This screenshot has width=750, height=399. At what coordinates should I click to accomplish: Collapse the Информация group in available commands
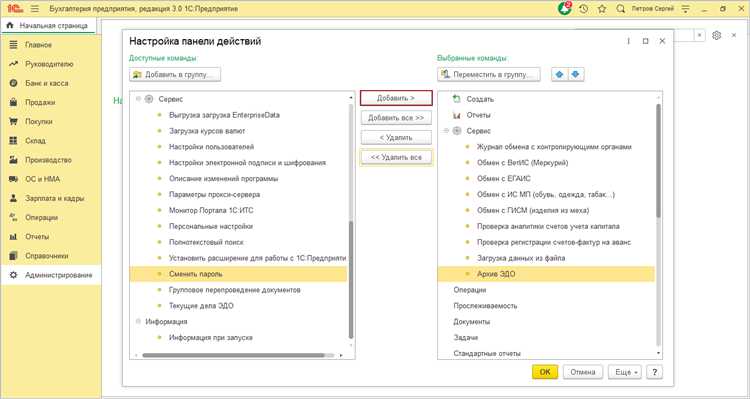pyautogui.click(x=139, y=321)
